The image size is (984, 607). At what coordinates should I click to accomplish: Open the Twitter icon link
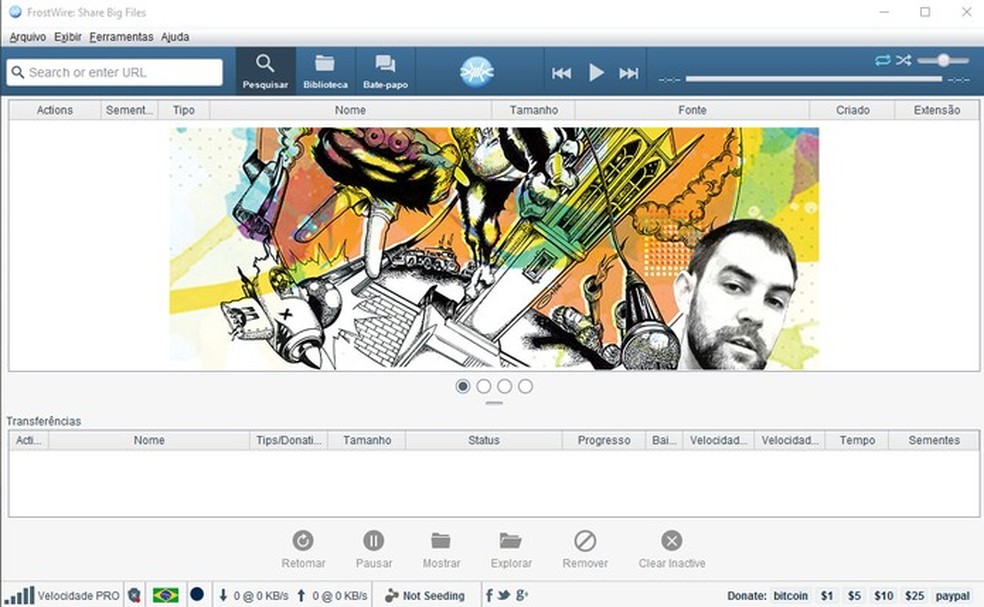(504, 595)
